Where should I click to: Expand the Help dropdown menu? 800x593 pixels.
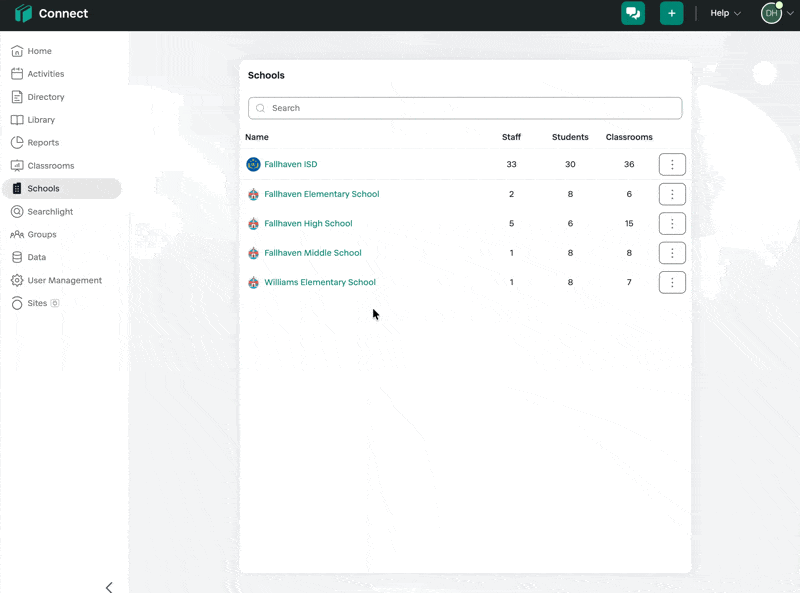[x=725, y=13]
